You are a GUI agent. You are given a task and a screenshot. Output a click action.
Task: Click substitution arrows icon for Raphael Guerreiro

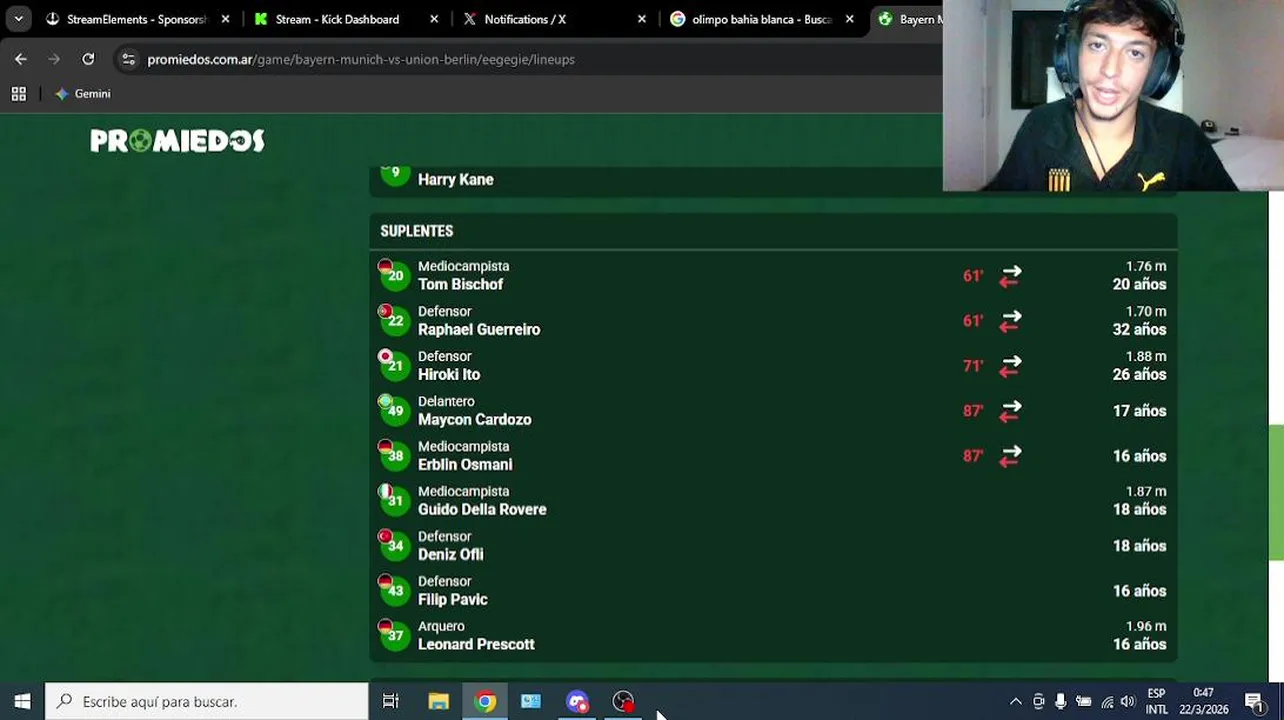(x=1010, y=321)
